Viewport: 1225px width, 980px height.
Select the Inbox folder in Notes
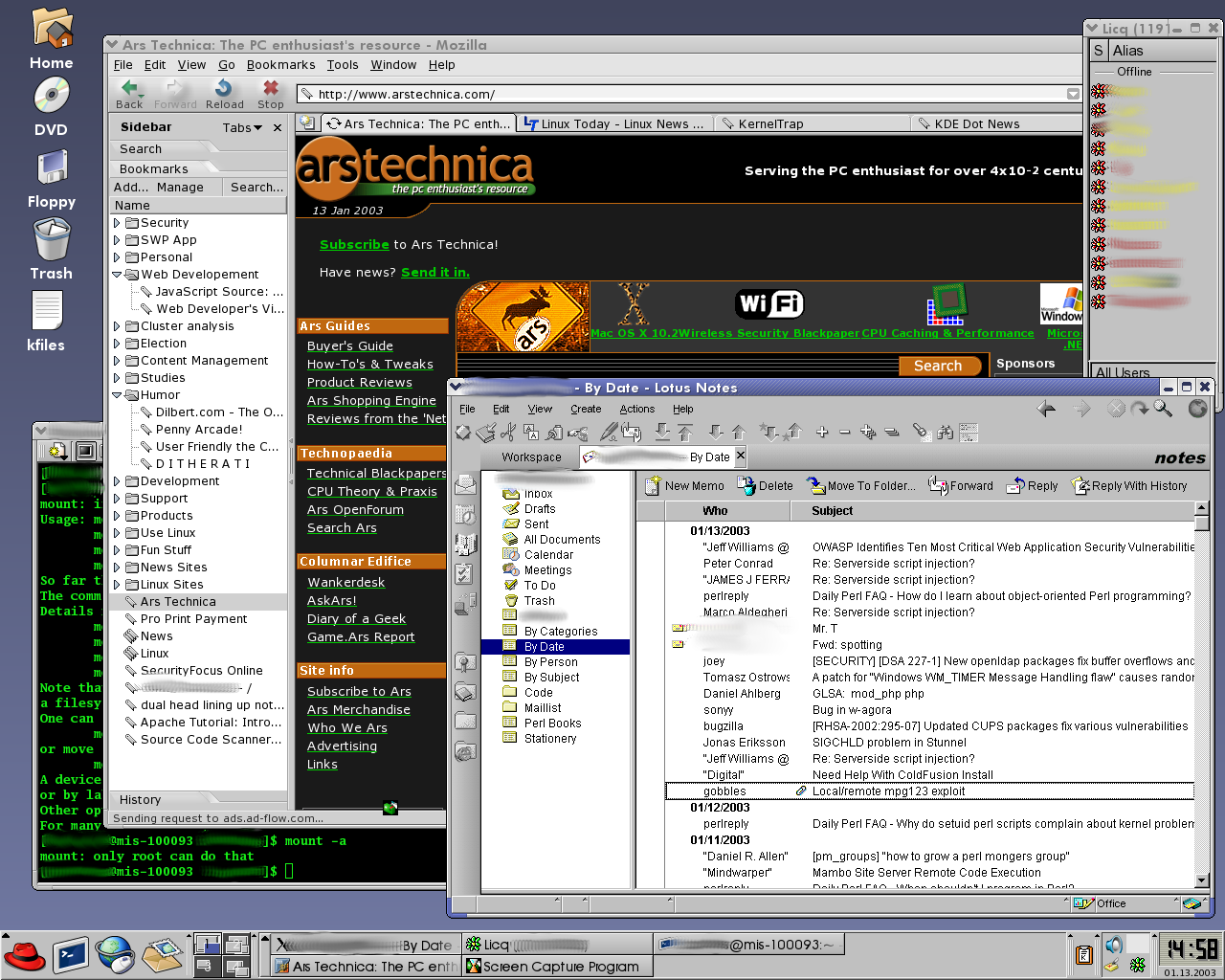[538, 493]
